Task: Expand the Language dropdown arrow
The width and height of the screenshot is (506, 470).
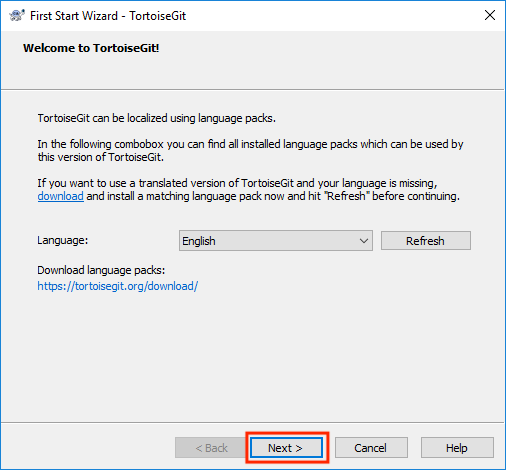Action: coord(364,240)
